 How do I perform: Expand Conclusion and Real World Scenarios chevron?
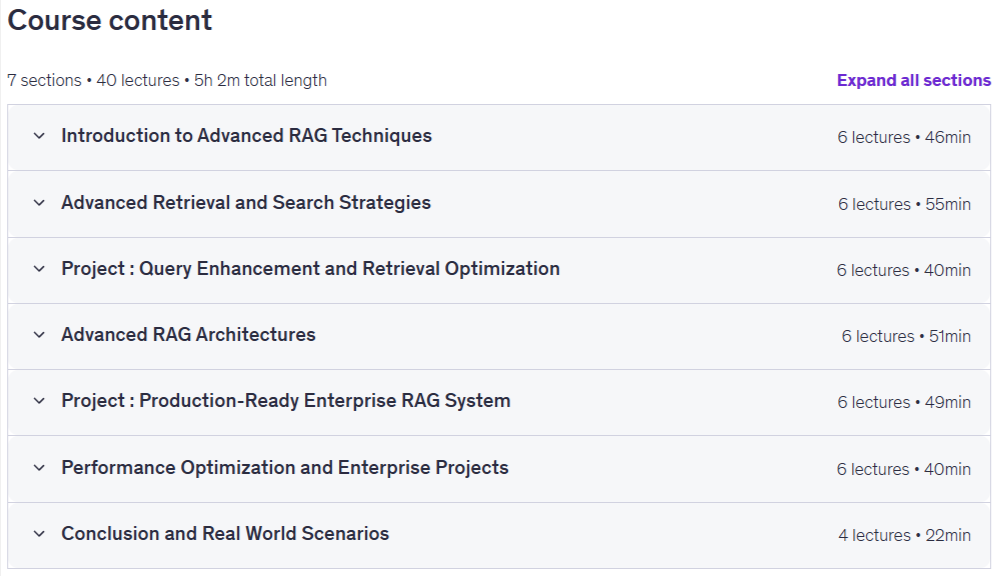pyautogui.click(x=39, y=534)
